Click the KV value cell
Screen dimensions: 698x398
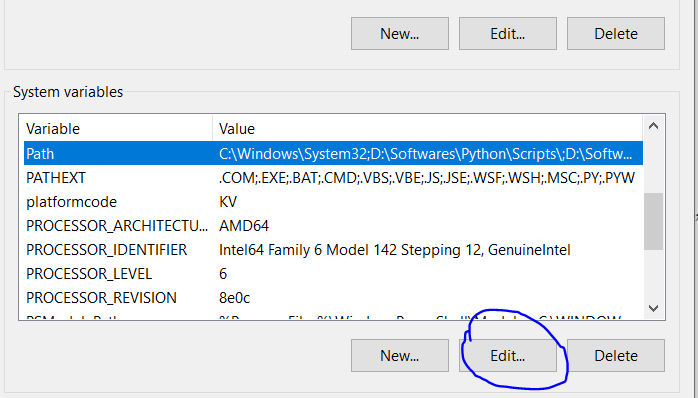point(228,202)
